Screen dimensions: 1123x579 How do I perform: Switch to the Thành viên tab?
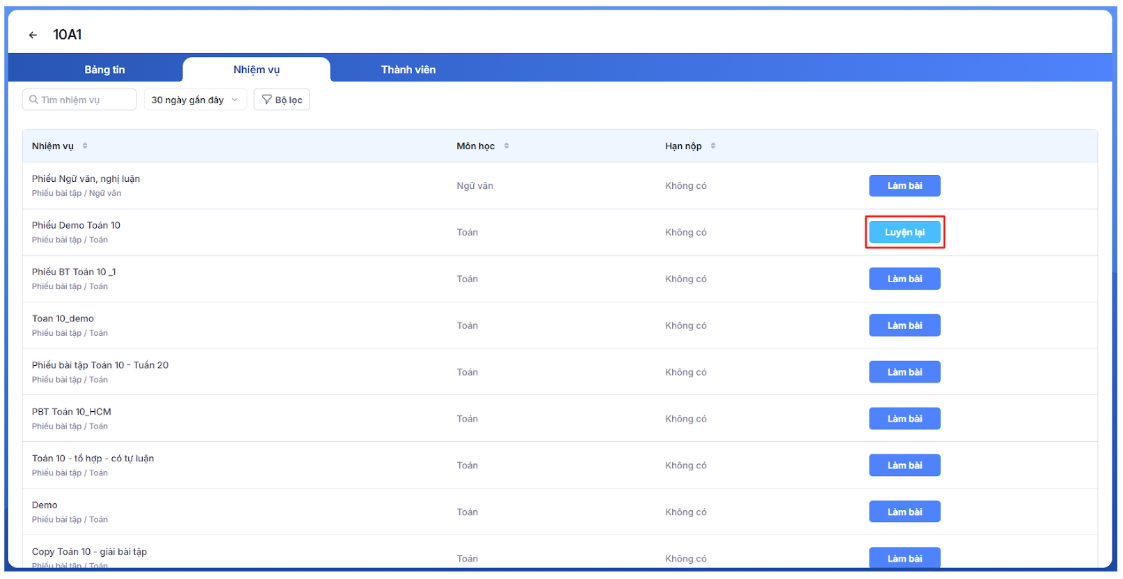click(x=408, y=70)
